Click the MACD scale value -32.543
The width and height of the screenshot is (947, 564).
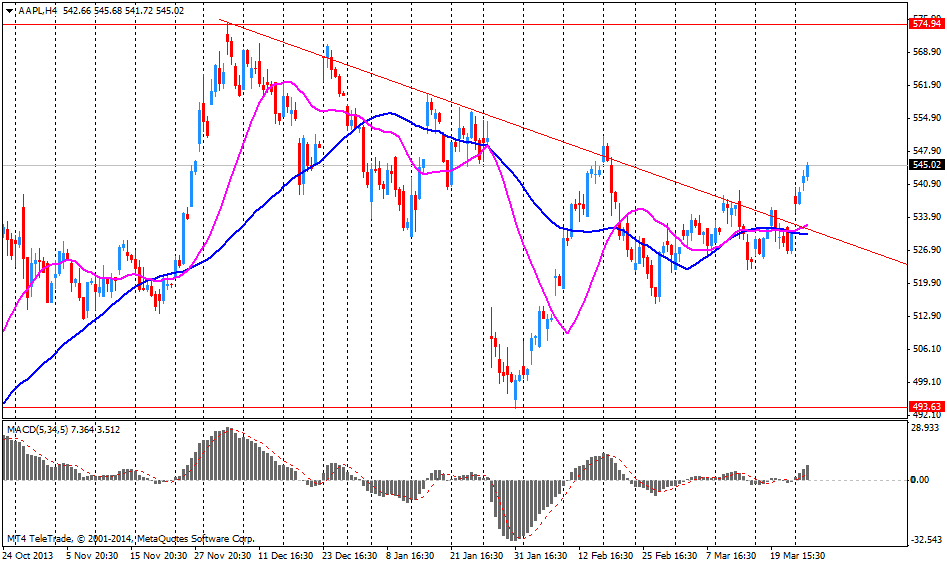(x=925, y=539)
